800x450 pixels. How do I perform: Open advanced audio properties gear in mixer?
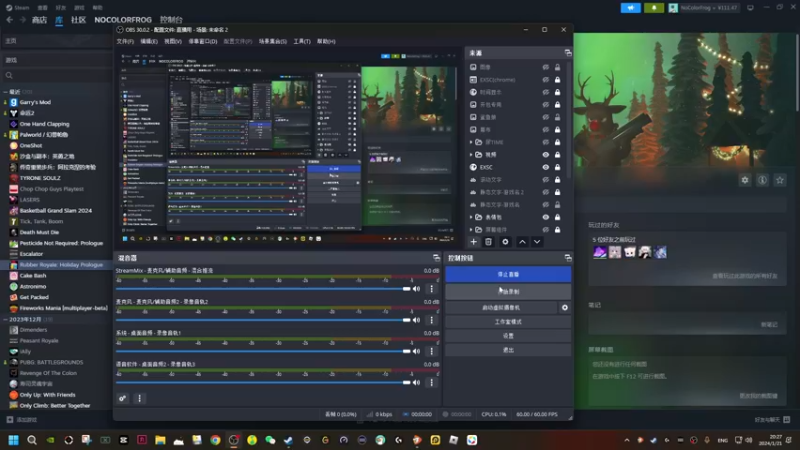point(122,398)
